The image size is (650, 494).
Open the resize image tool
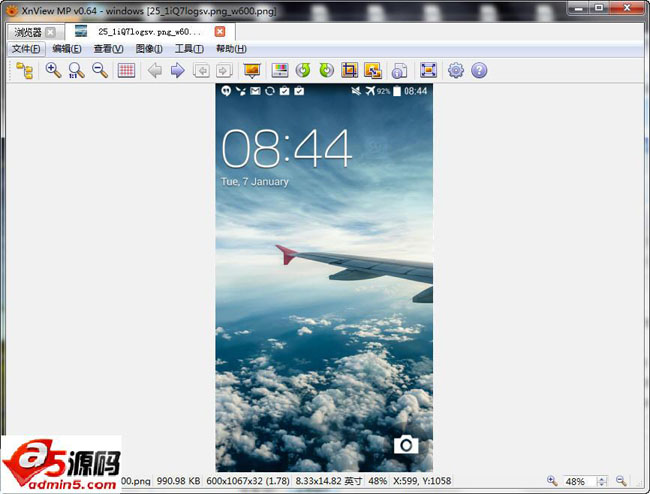[373, 70]
